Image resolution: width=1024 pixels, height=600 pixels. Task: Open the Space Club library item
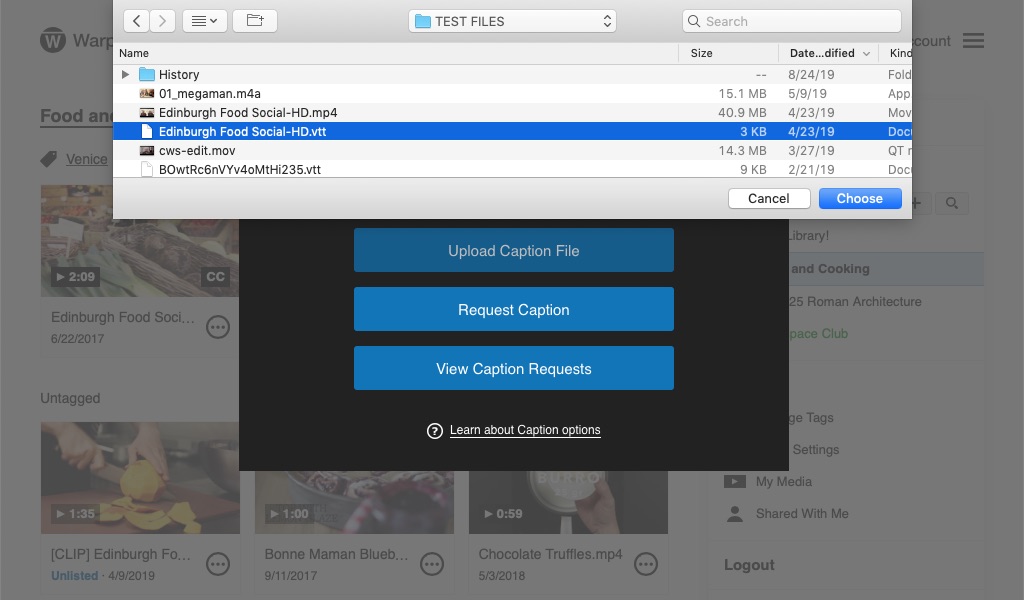click(818, 334)
